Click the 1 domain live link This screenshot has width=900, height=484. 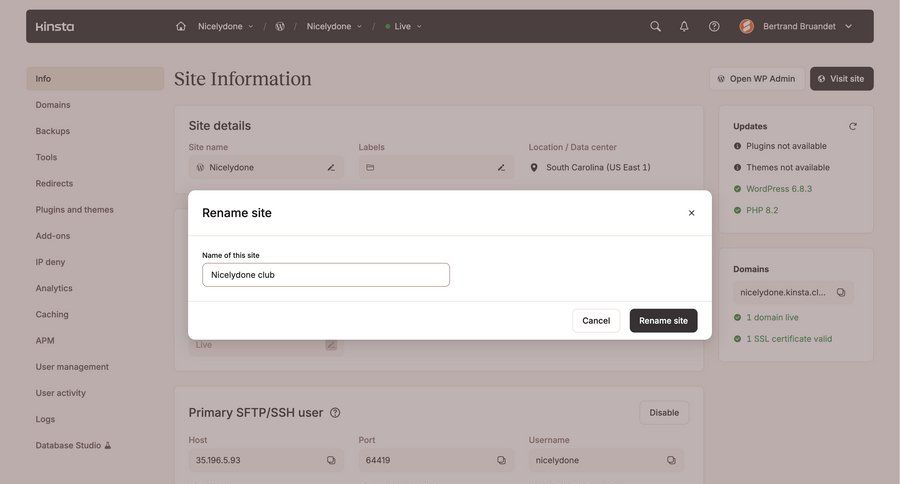point(772,317)
